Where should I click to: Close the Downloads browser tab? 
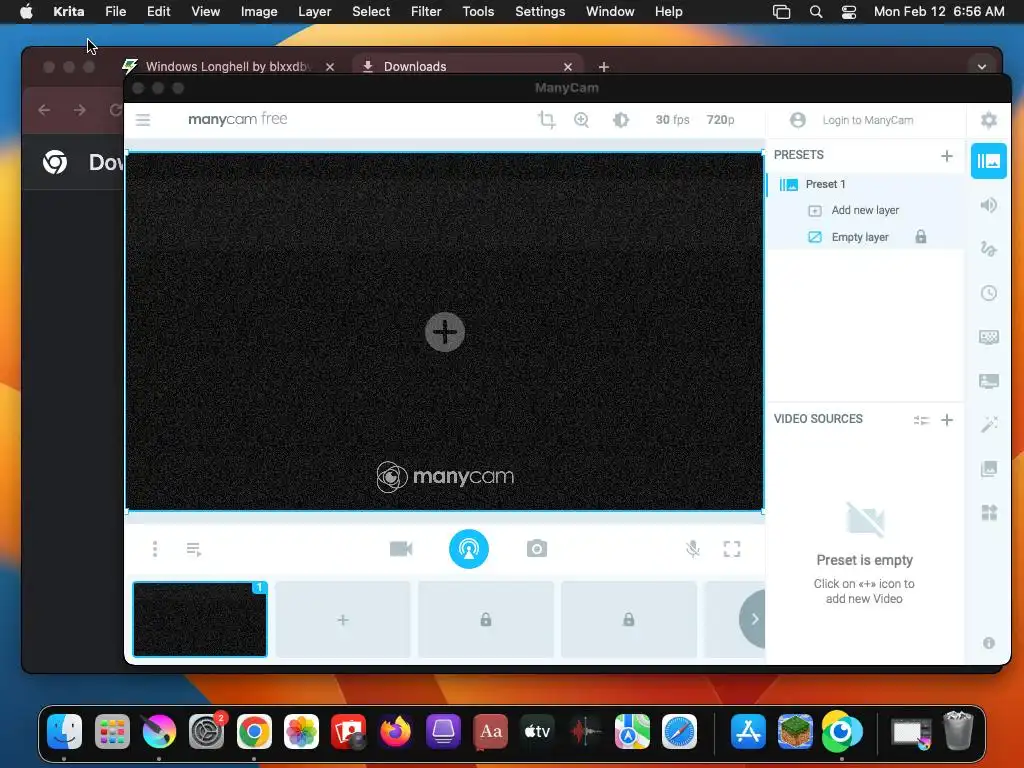pyautogui.click(x=568, y=67)
